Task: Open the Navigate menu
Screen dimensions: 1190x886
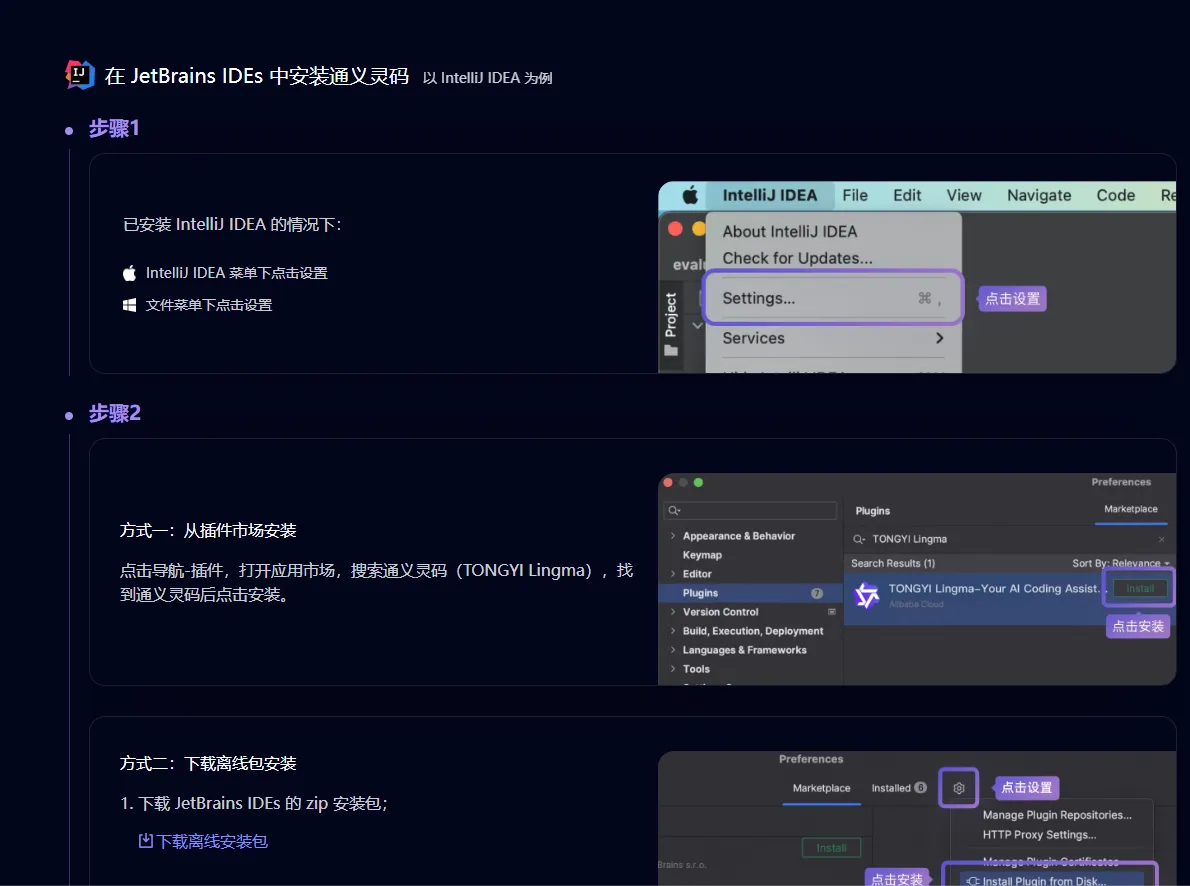Action: tap(1039, 195)
